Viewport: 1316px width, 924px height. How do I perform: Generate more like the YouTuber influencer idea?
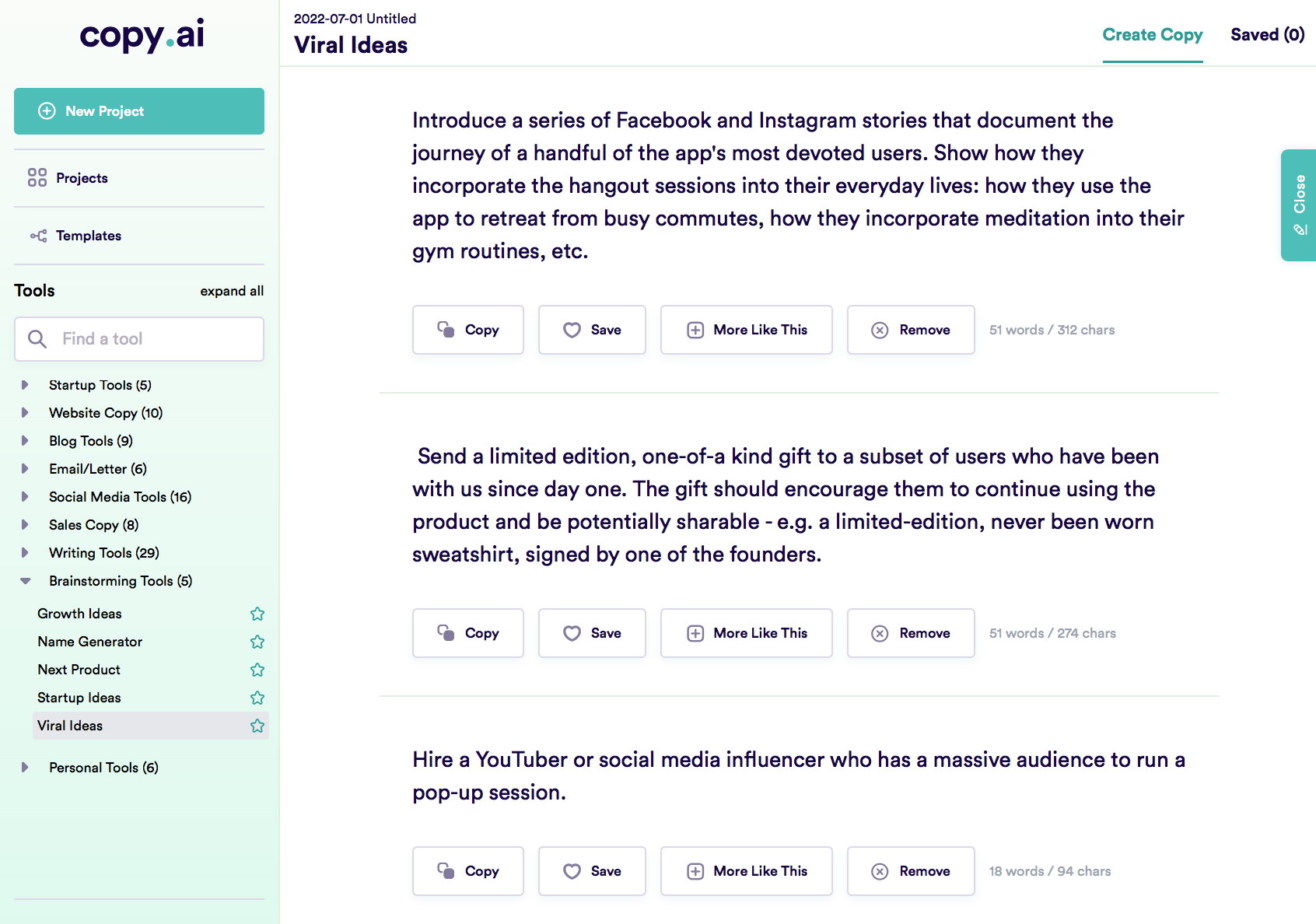tap(746, 871)
